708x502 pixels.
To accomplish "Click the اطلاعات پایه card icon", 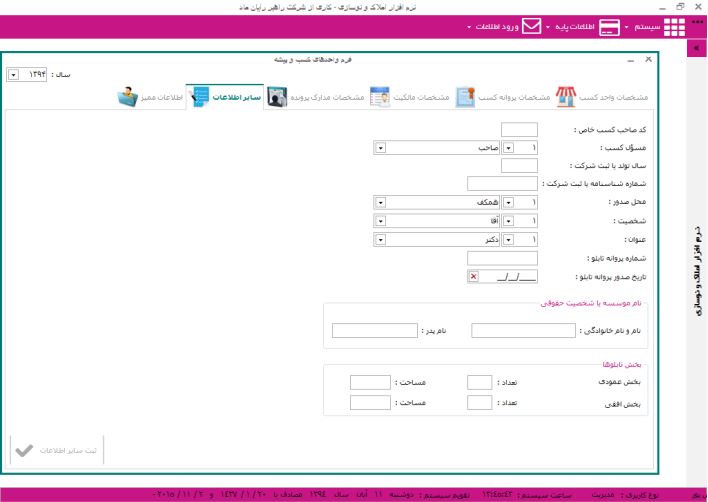I will coord(609,27).
